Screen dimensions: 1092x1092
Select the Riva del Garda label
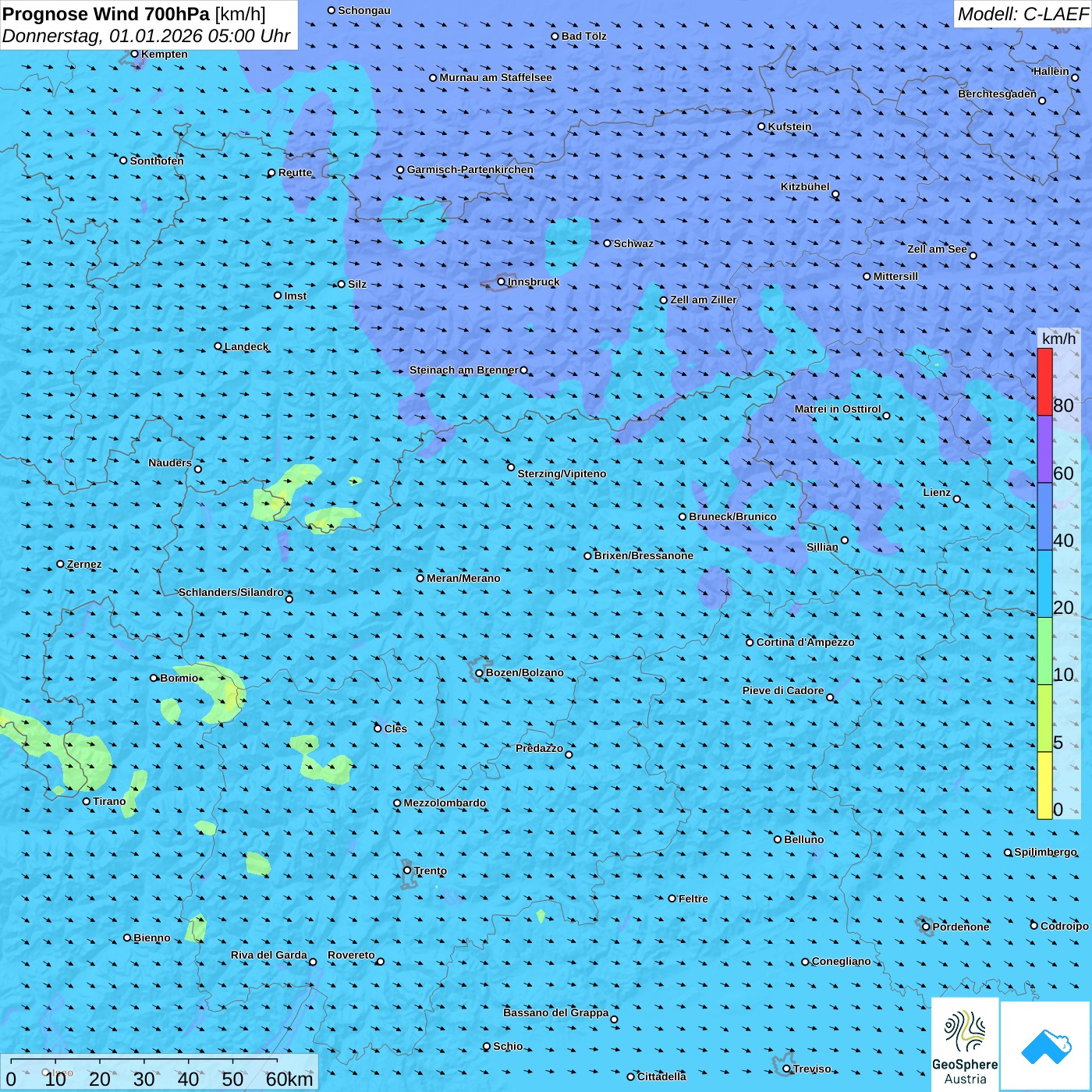point(269,955)
